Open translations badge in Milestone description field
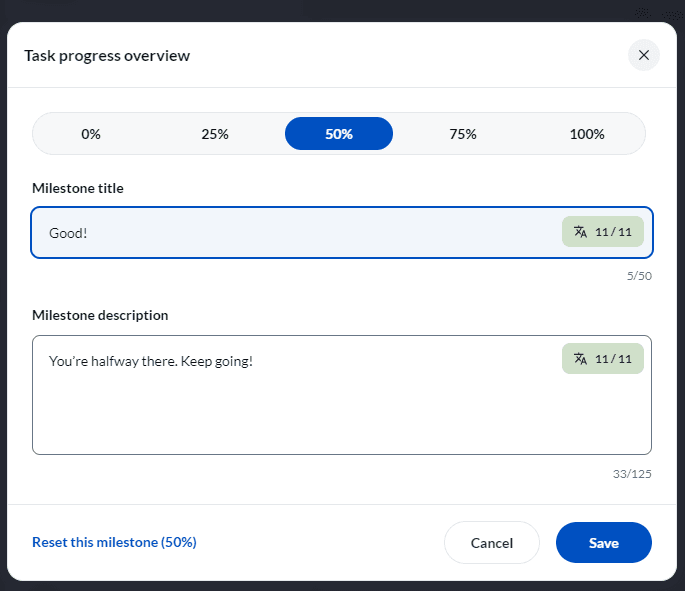The width and height of the screenshot is (685, 591). pos(602,359)
